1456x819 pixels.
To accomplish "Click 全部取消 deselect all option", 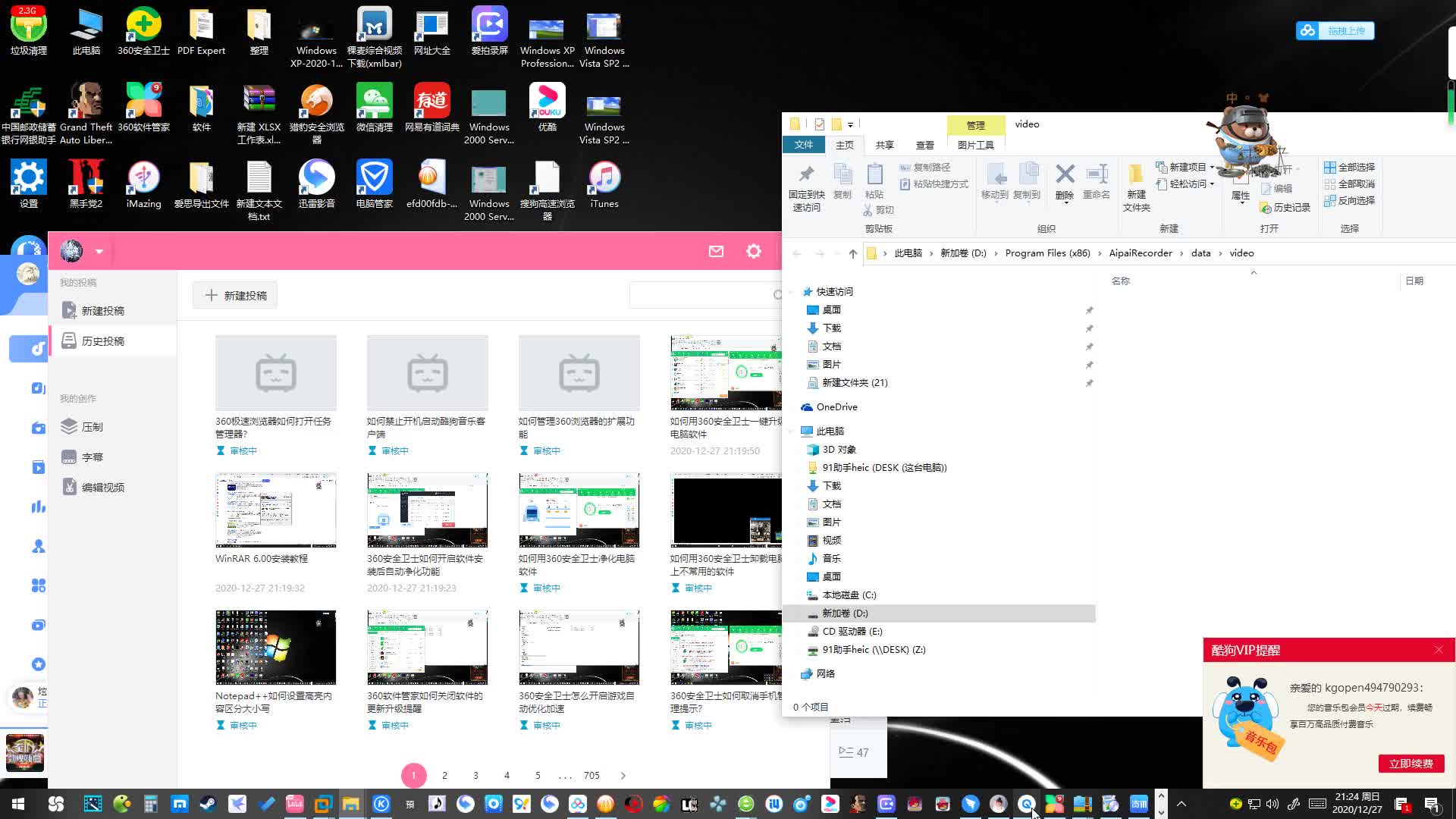I will pos(1349,184).
